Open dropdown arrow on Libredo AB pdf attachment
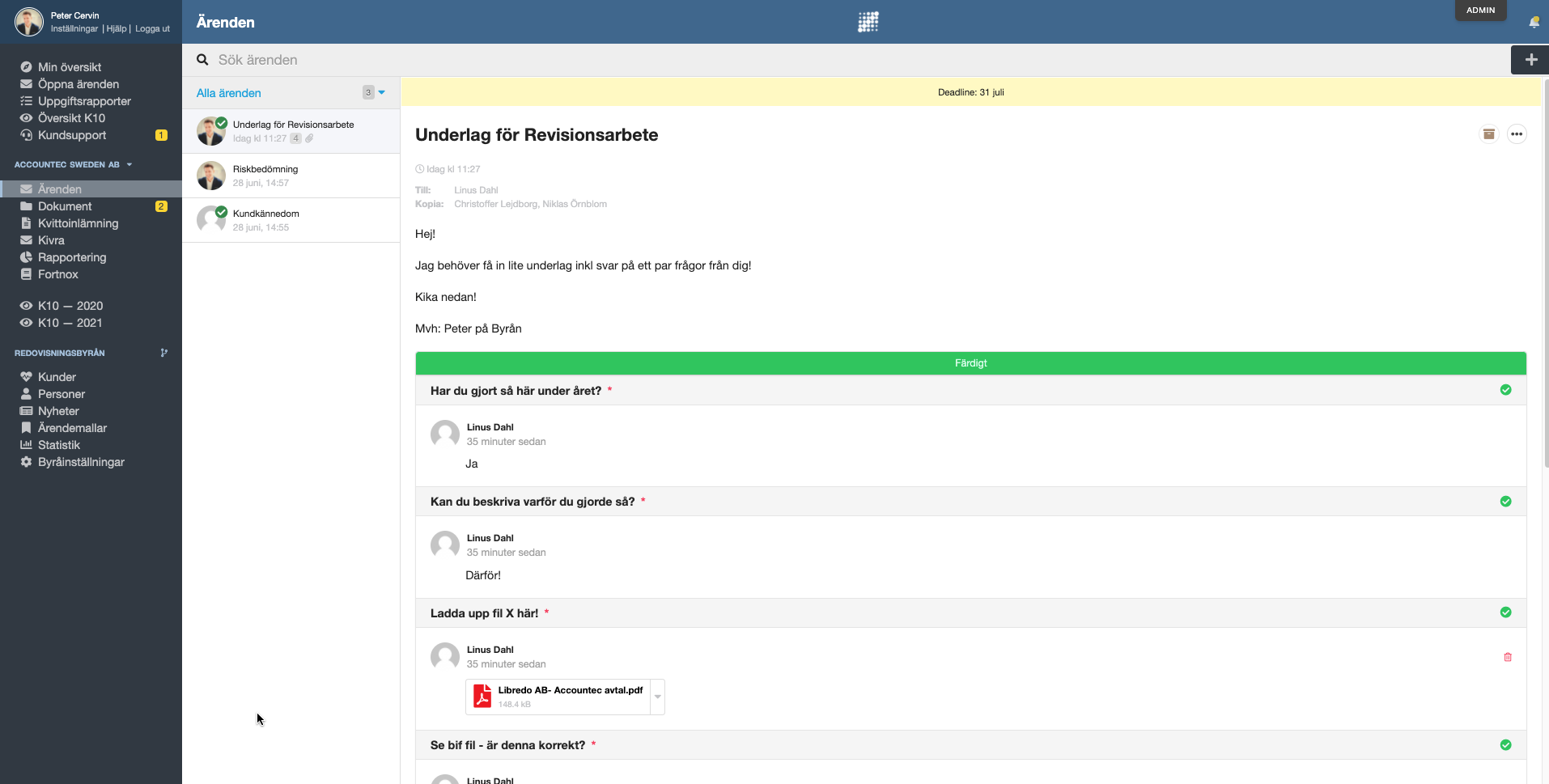Image resolution: width=1549 pixels, height=784 pixels. point(657,697)
